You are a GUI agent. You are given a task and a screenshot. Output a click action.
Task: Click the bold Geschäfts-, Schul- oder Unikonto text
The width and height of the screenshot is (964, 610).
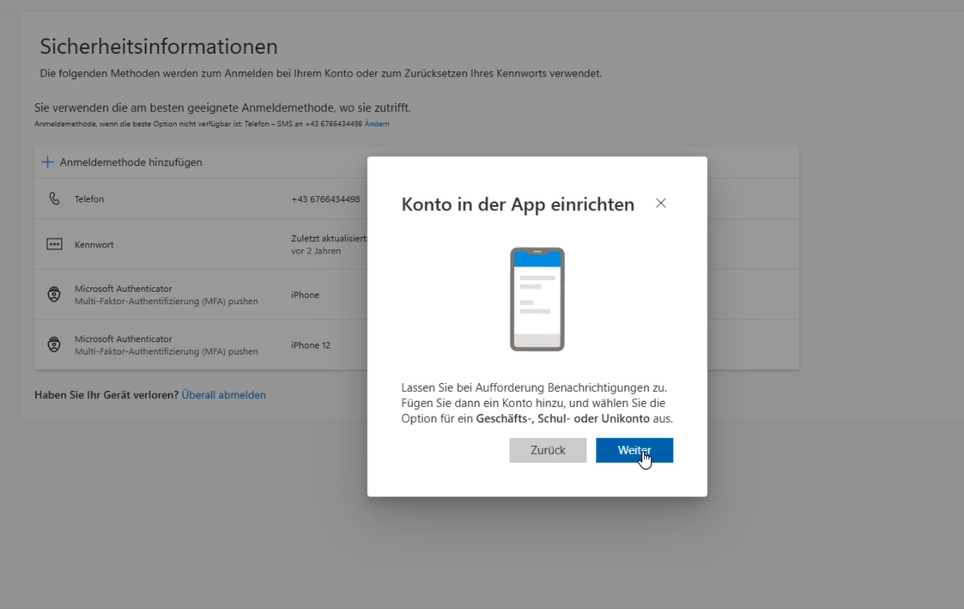click(x=562, y=418)
